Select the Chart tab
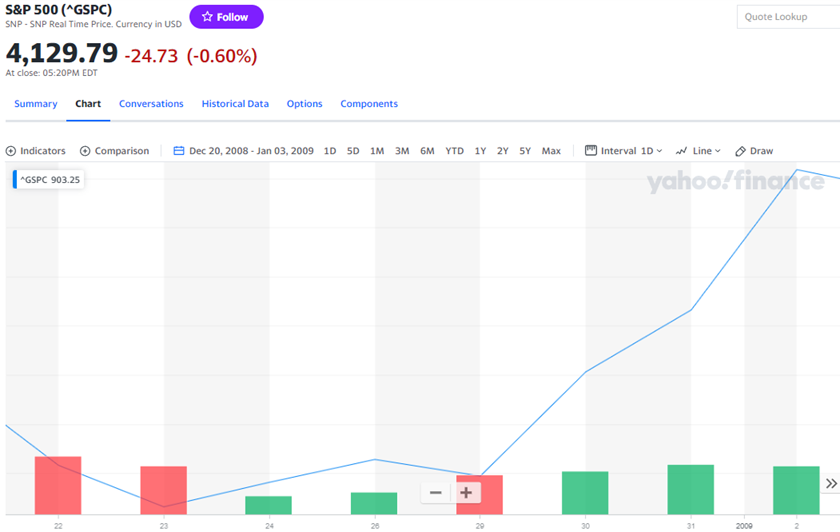Screen dimensions: 840x532 coord(88,104)
